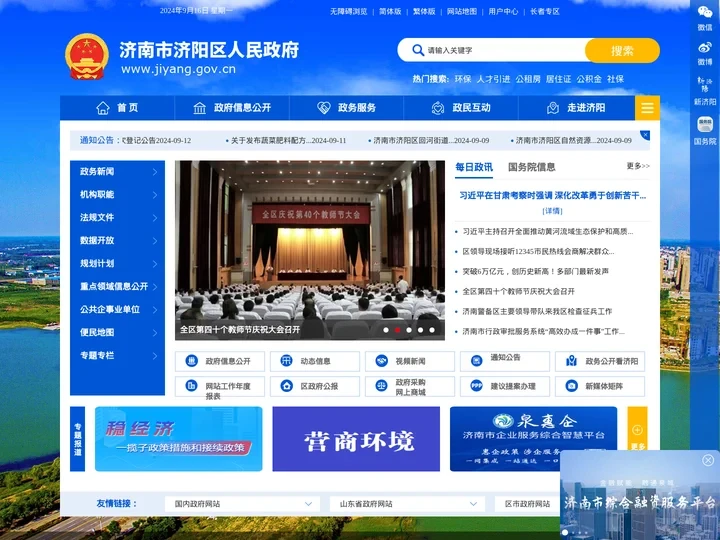Open 用户中心 in top bar
This screenshot has width=720, height=540.
click(503, 11)
